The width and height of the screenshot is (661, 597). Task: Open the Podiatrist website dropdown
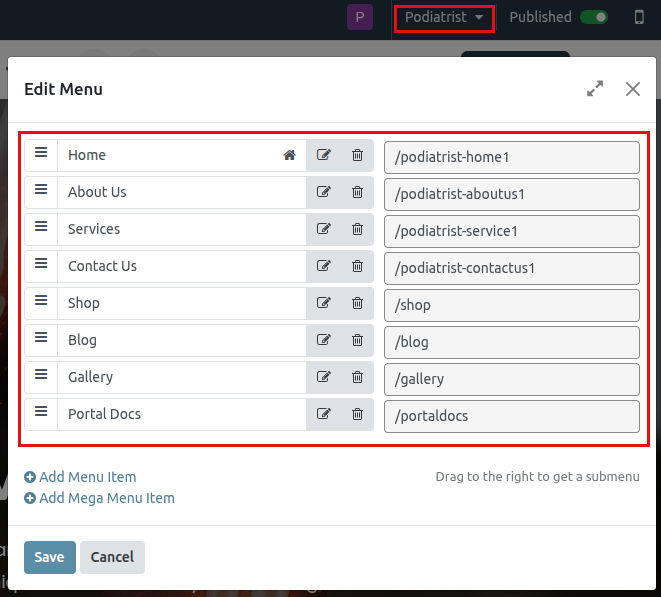444,17
